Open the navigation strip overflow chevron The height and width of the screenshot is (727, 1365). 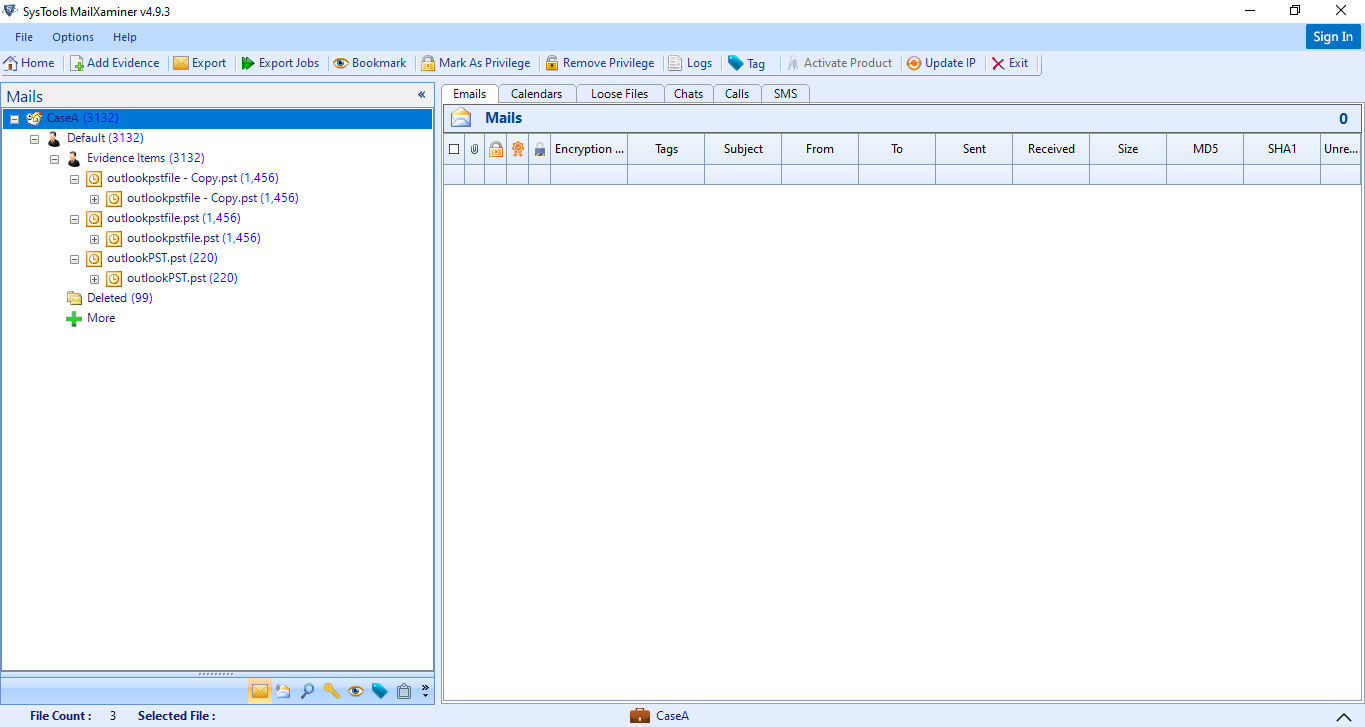pos(425,690)
